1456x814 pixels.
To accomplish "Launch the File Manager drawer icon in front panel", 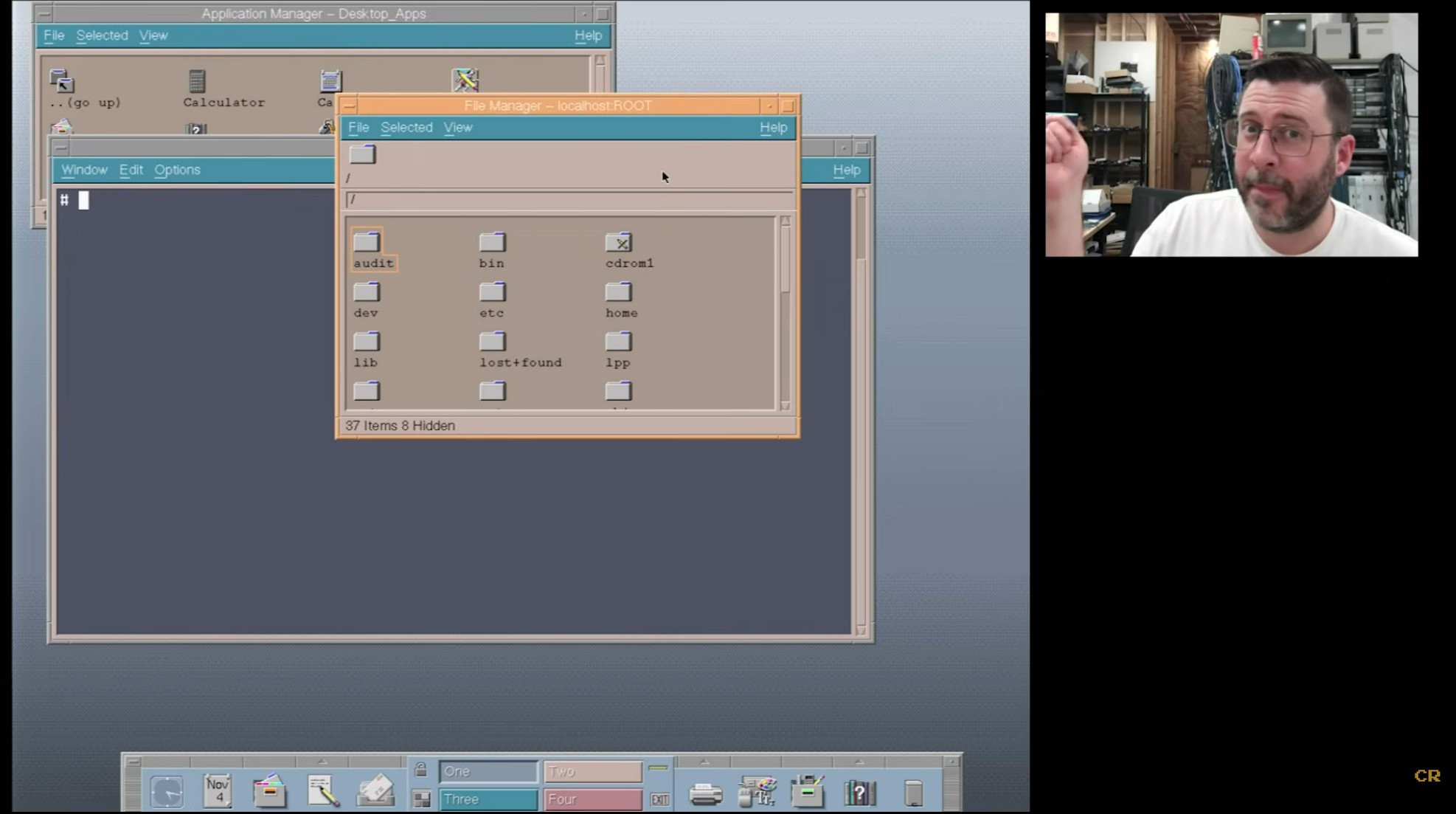I will point(269,791).
